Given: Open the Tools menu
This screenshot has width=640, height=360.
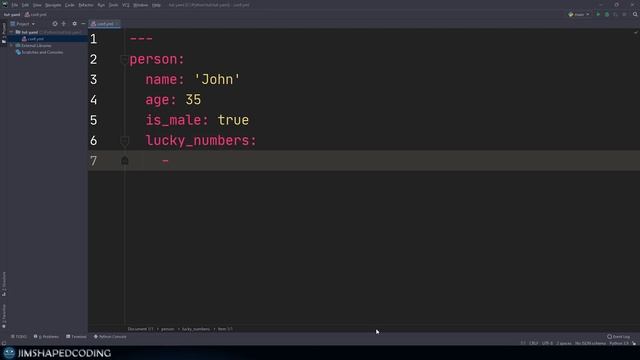Looking at the screenshot, I should (113, 5).
